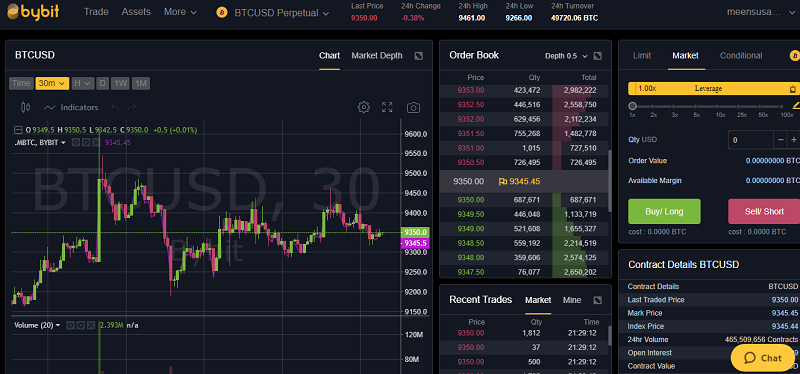Viewport: 800px width, 374px height.
Task: Expand the Order Book panel
Action: tap(598, 56)
